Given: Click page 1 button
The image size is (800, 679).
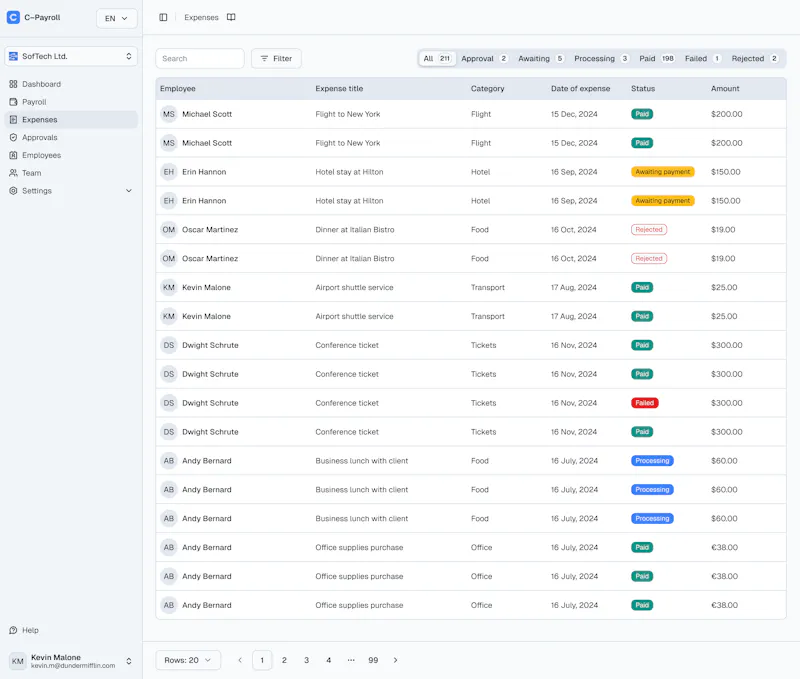Looking at the screenshot, I should [262, 660].
